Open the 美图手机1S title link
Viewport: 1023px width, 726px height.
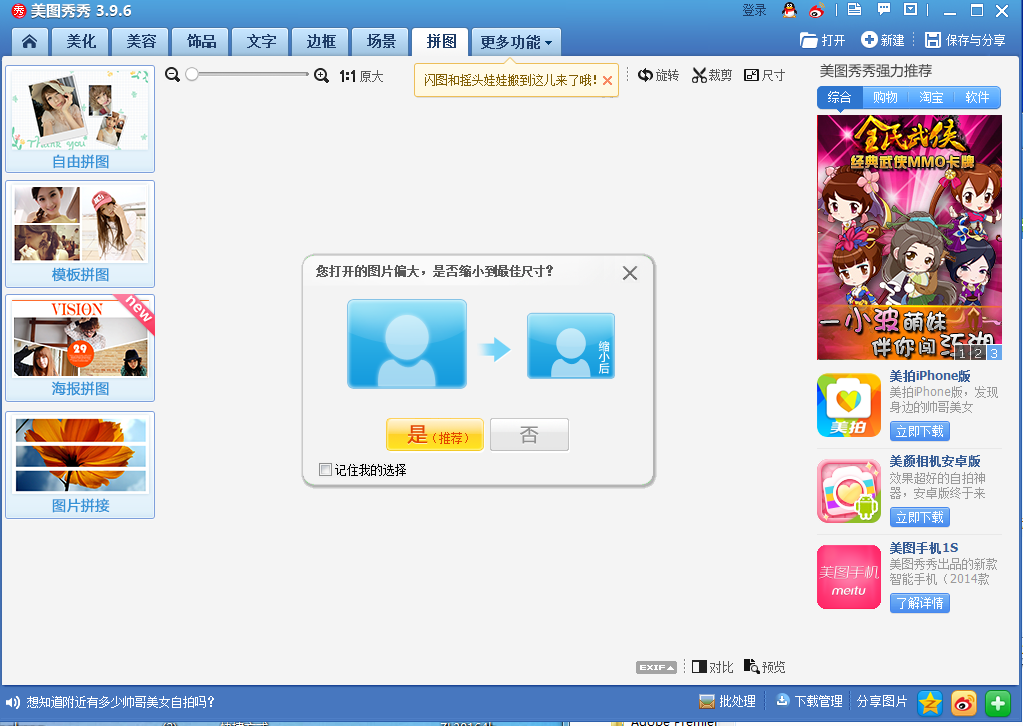[x=924, y=548]
